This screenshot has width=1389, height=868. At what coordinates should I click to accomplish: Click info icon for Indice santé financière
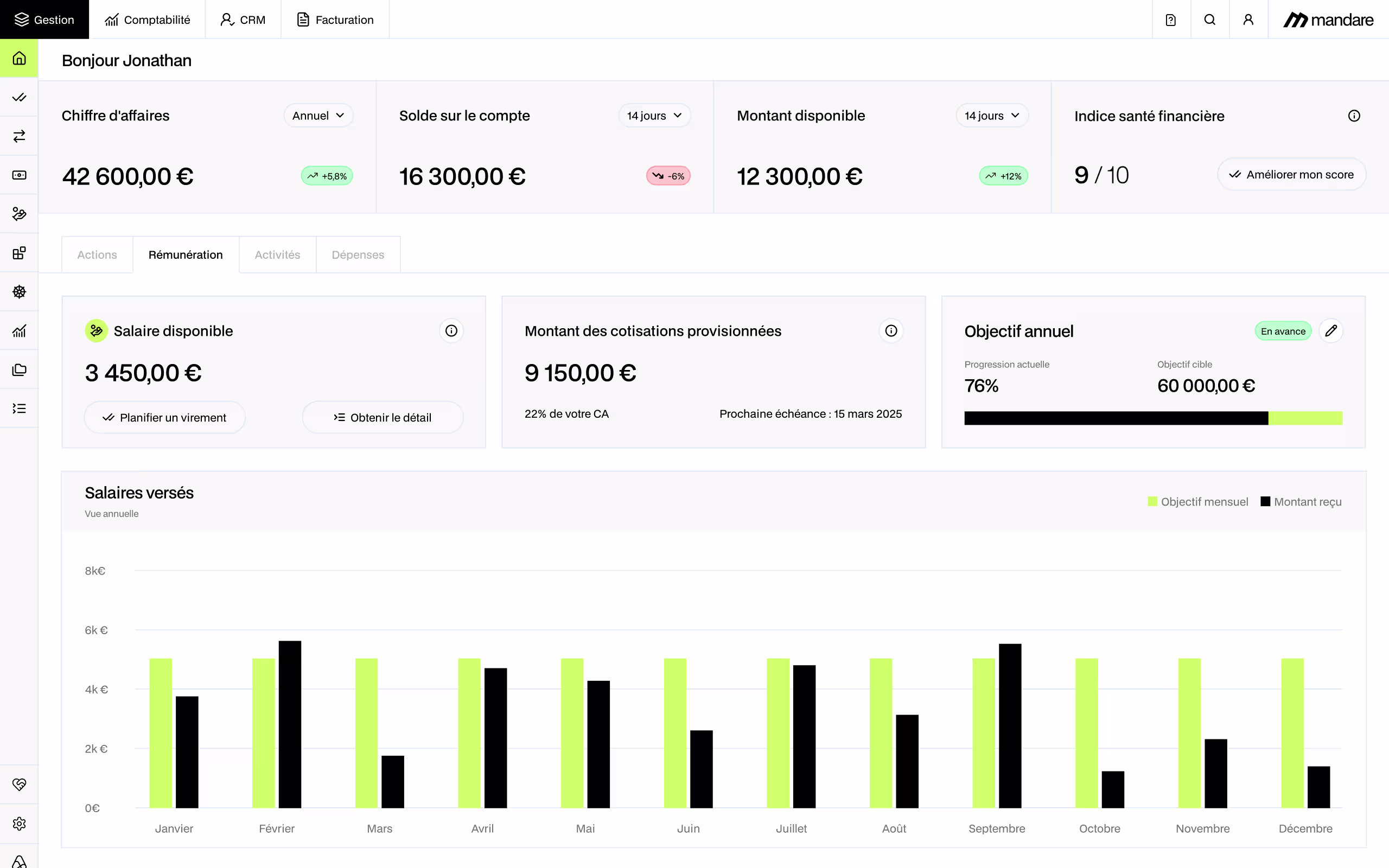point(1353,116)
